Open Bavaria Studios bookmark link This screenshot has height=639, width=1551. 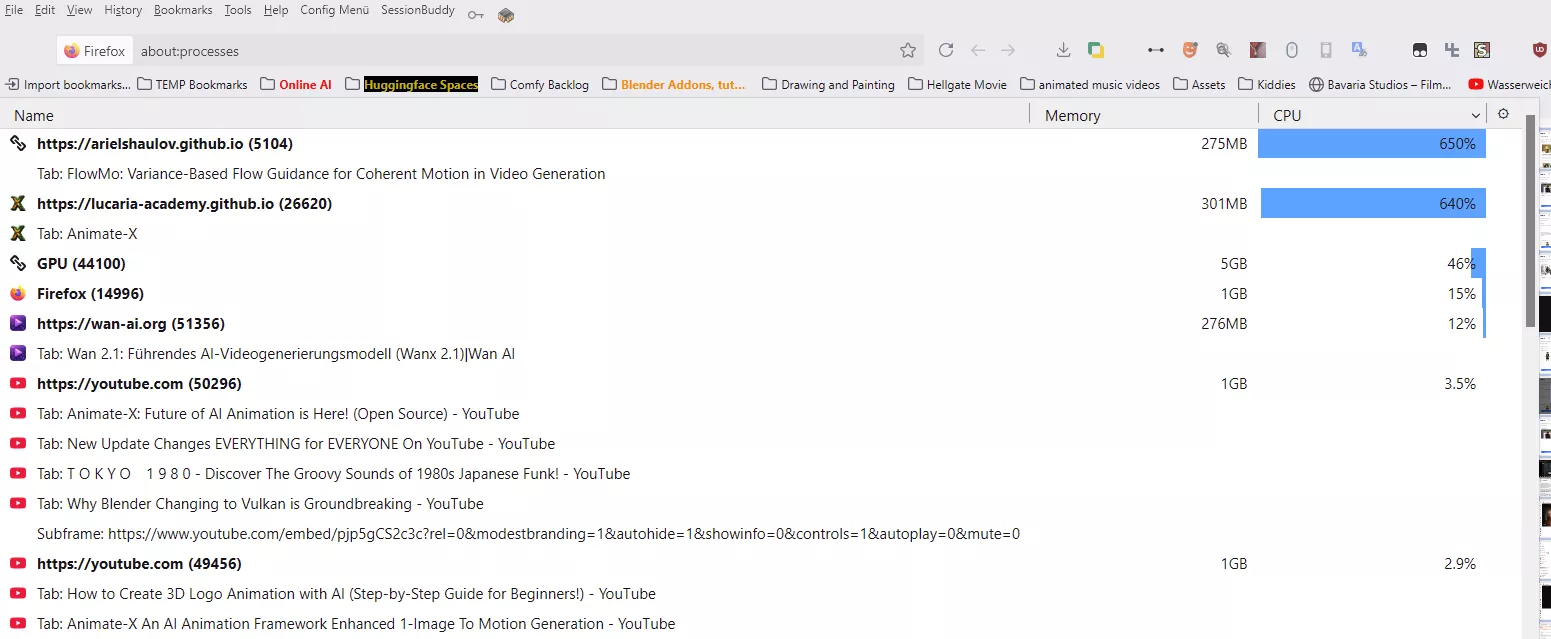pyautogui.click(x=1380, y=85)
